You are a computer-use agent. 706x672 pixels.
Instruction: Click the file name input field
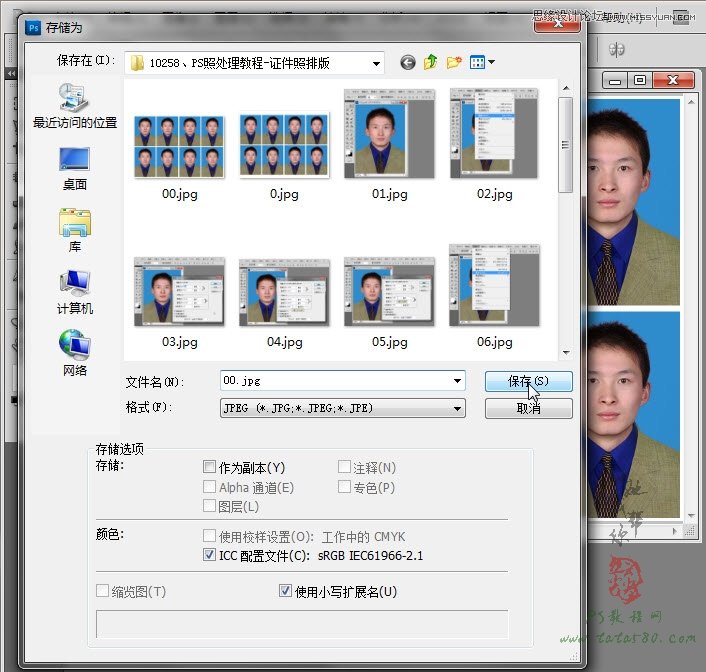(x=335, y=381)
